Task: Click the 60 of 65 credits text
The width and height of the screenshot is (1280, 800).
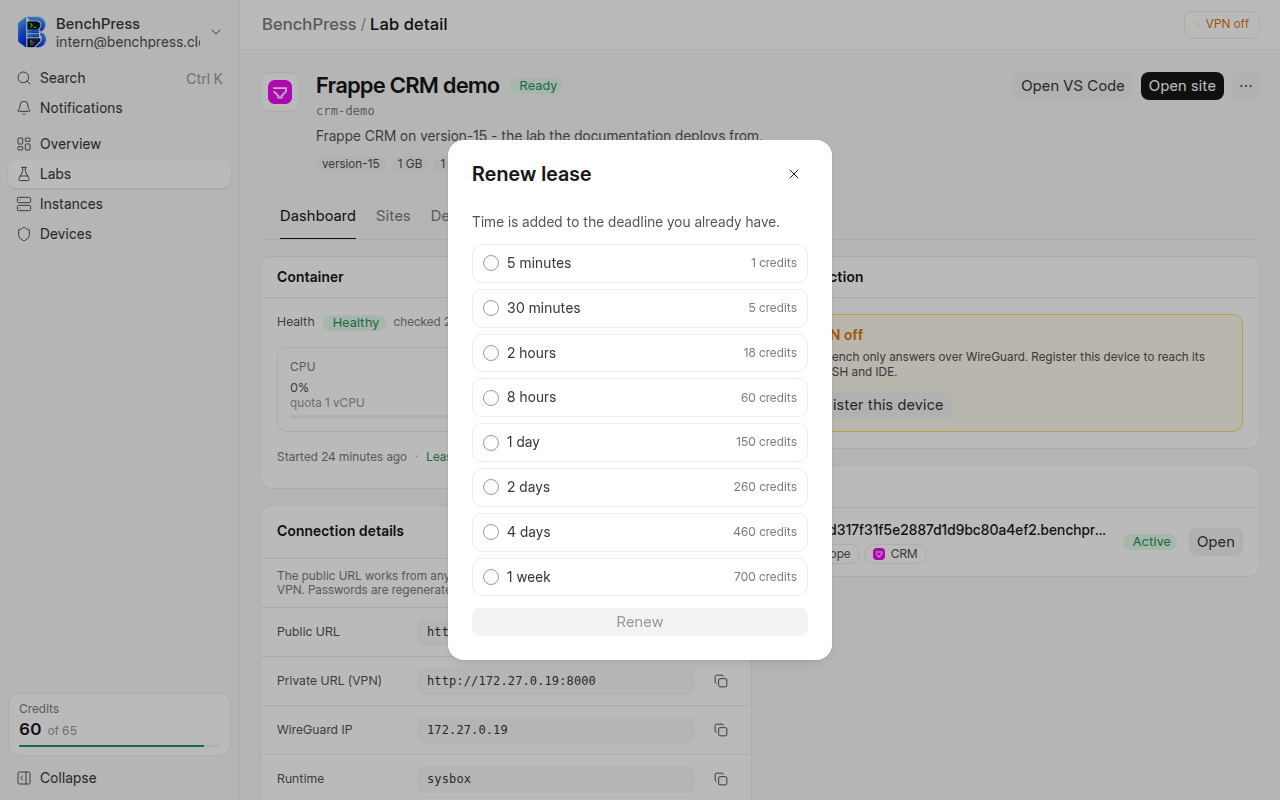Action: coord(48,730)
